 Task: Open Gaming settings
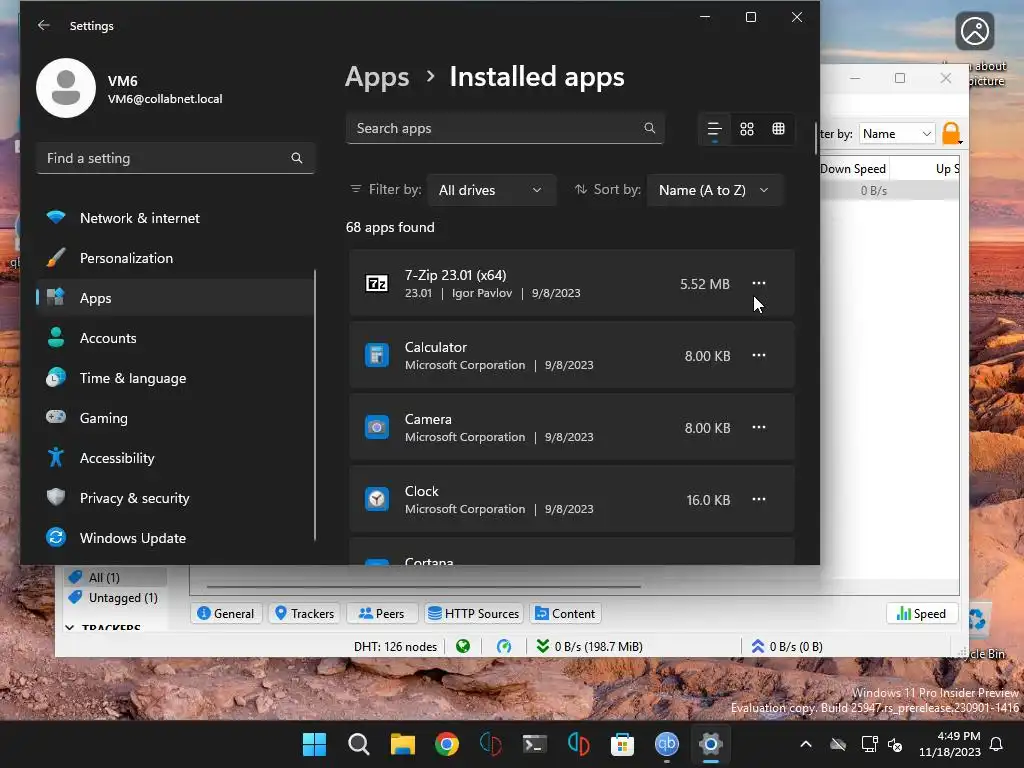[175, 418]
